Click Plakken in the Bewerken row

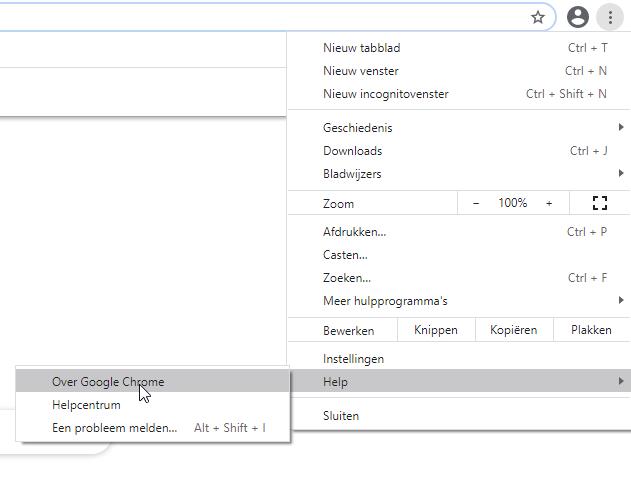591,330
